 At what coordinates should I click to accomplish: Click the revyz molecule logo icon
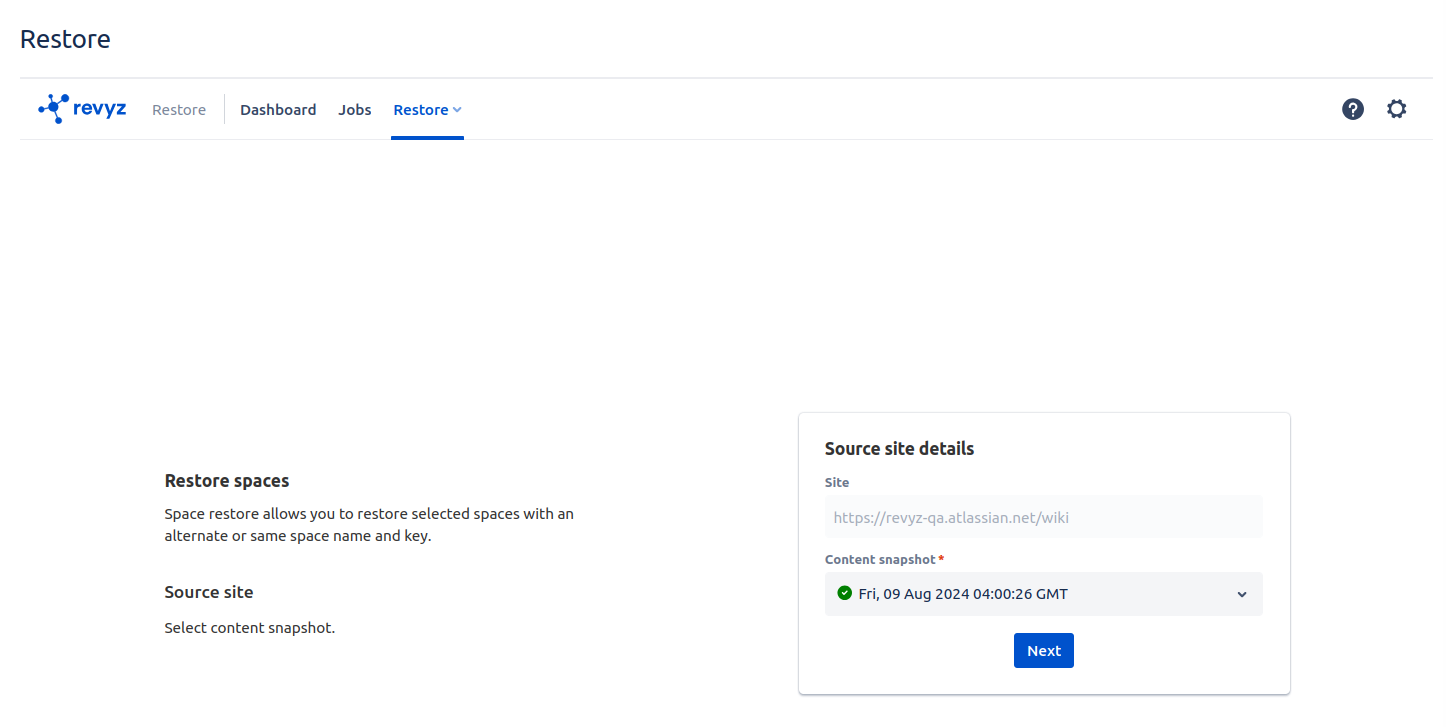(53, 109)
